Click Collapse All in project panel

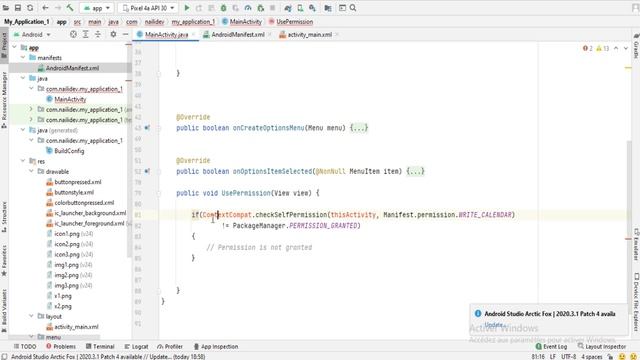tap(98, 35)
